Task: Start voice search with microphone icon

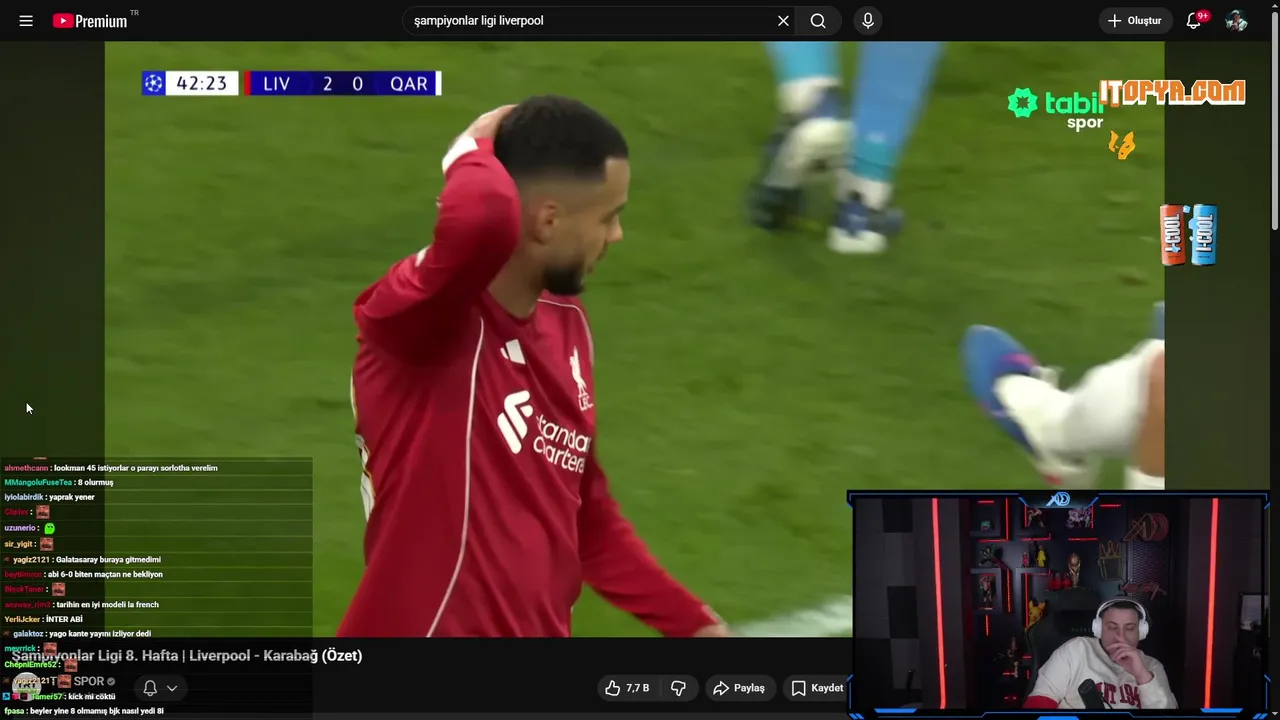Action: coord(868,21)
